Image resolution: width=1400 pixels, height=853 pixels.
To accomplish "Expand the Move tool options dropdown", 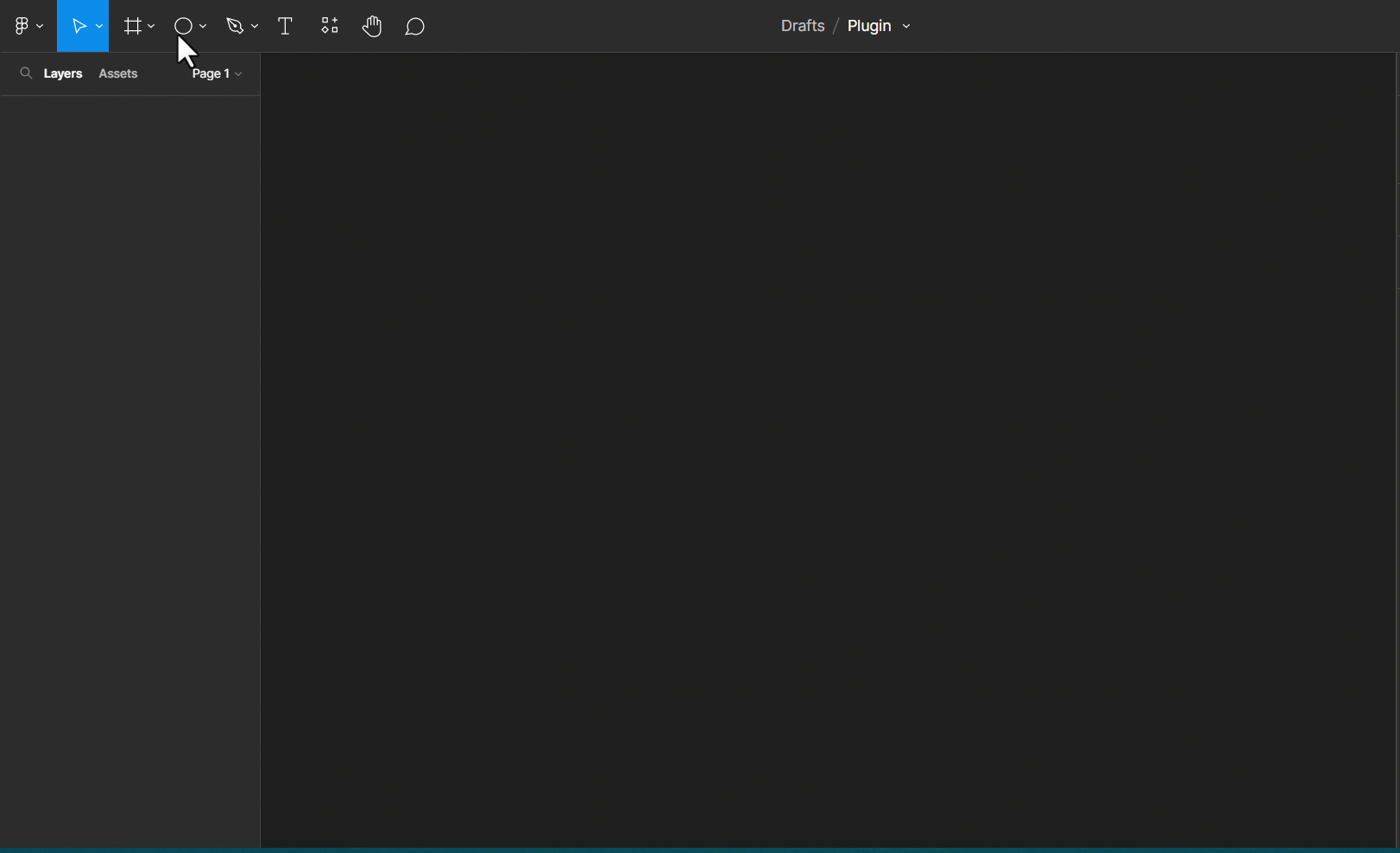I will click(98, 25).
